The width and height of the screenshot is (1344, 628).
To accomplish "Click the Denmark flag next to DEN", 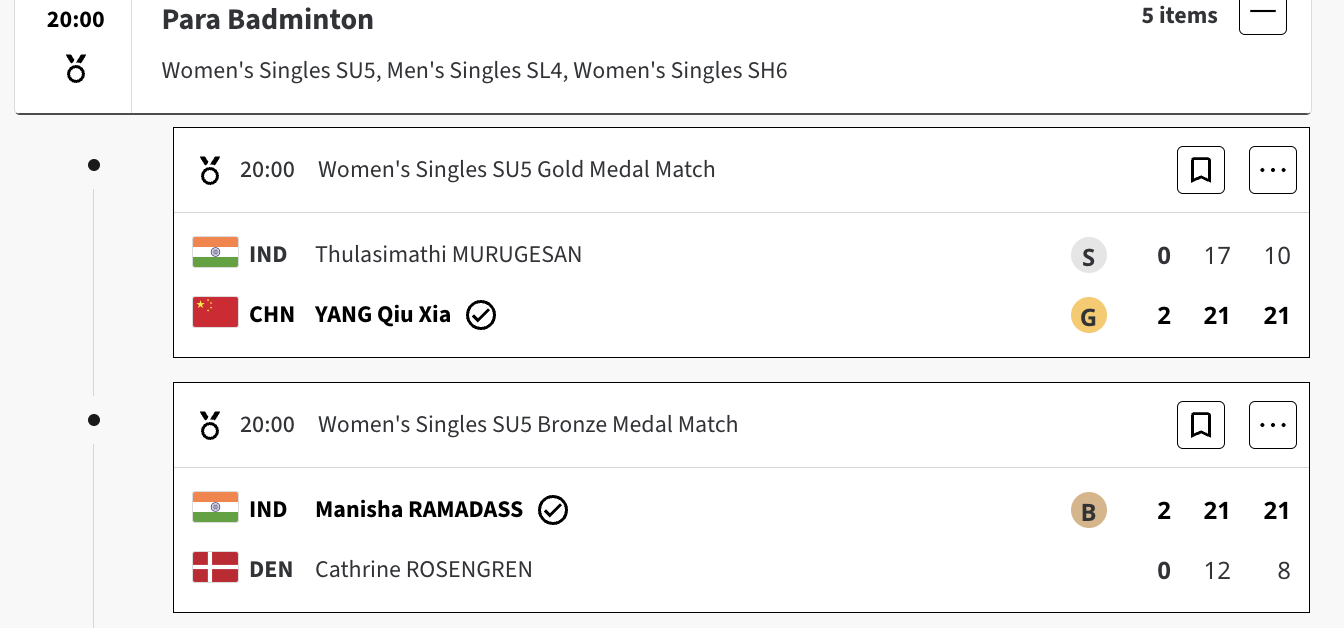I will tap(215, 568).
